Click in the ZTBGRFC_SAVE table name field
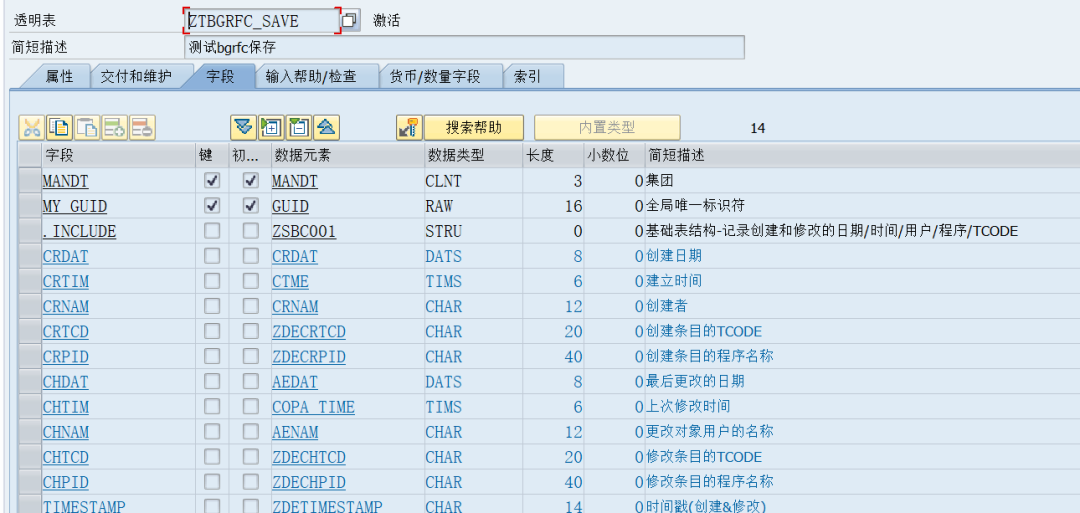 [x=262, y=21]
